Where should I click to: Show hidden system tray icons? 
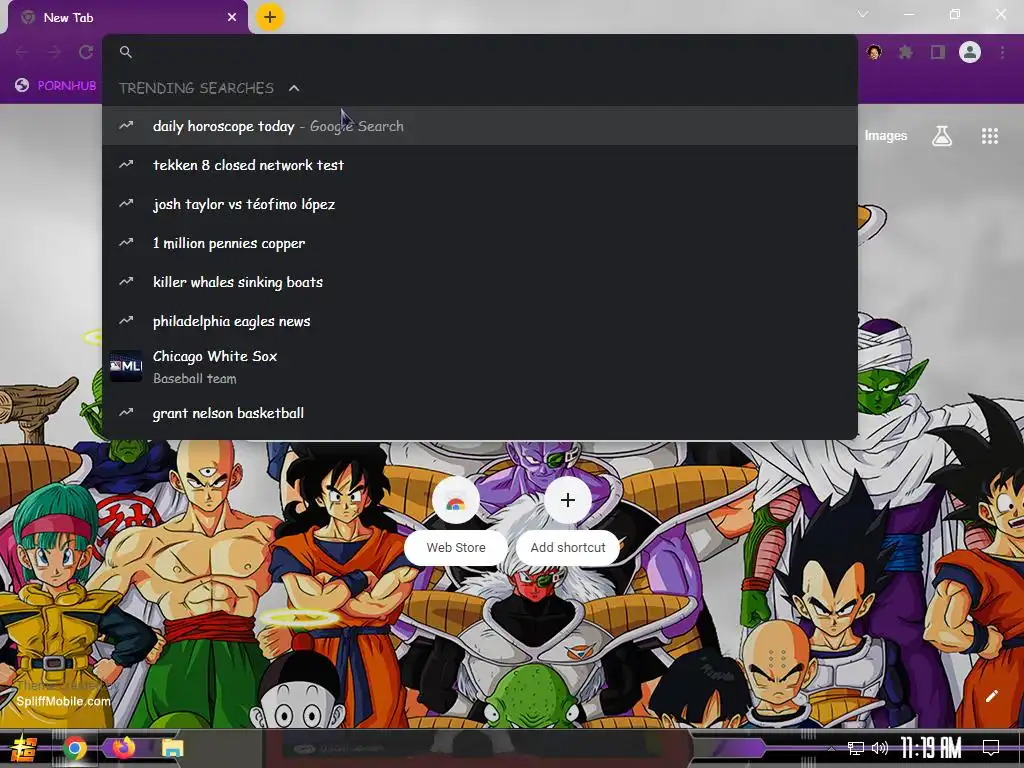[831, 748]
